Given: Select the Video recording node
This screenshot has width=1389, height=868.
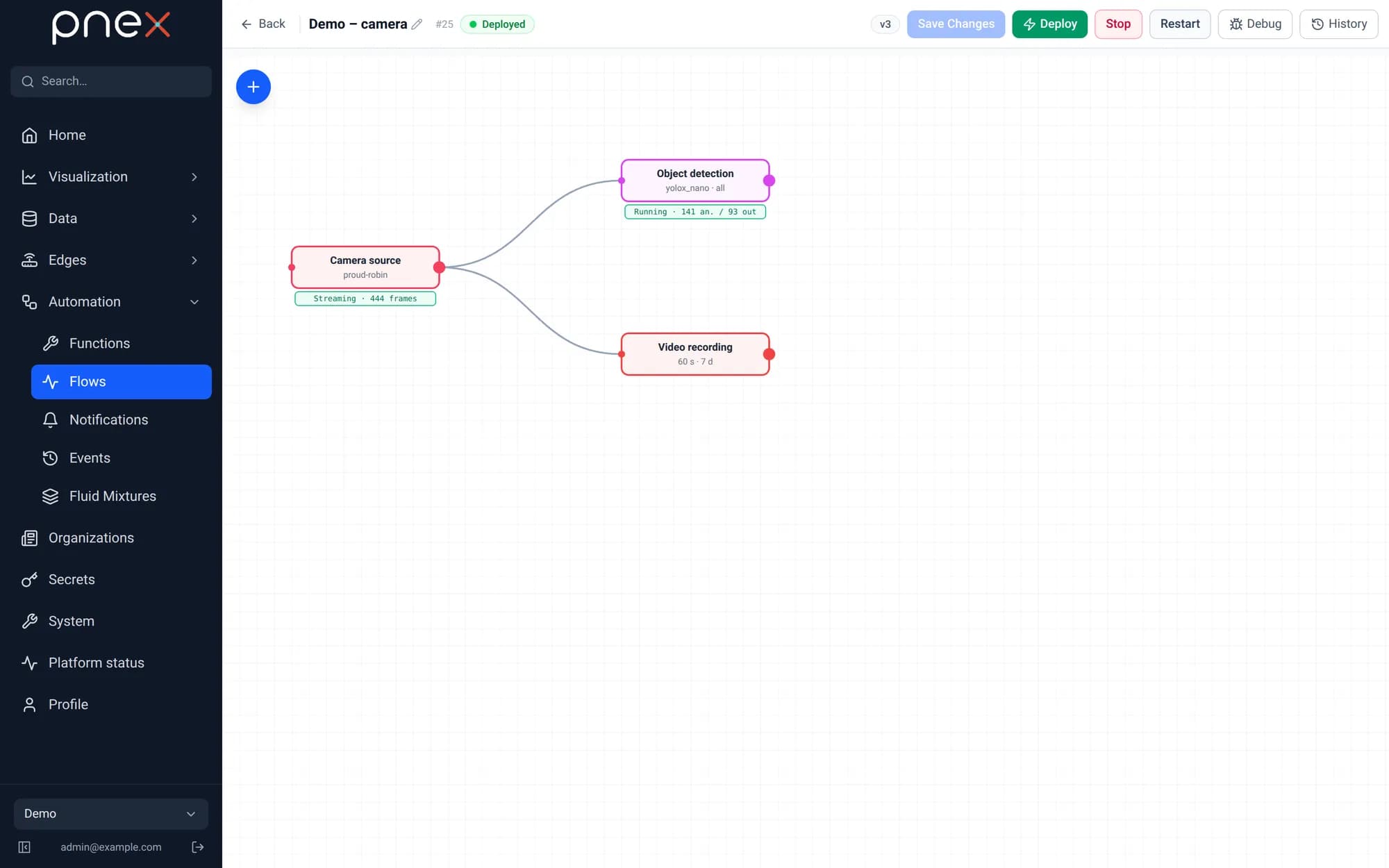Looking at the screenshot, I should click(695, 354).
